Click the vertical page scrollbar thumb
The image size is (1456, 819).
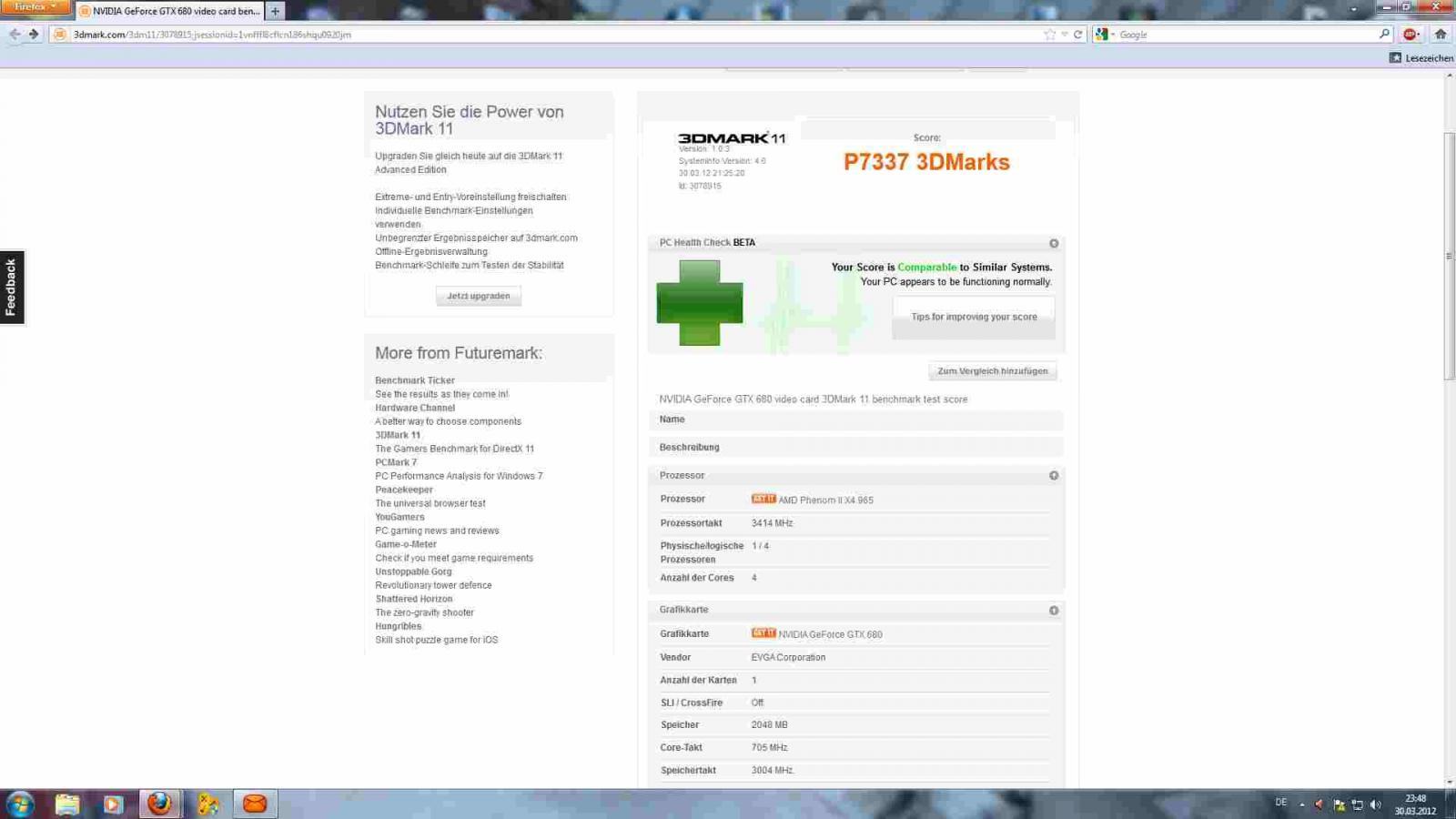point(1449,257)
